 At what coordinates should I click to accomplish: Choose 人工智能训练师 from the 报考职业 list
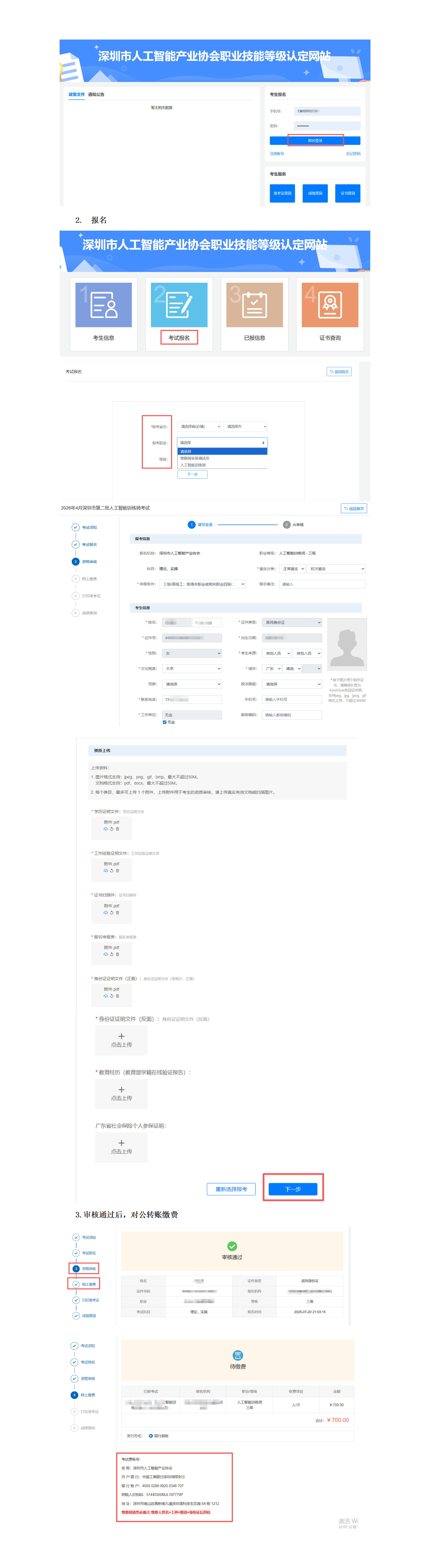pyautogui.click(x=222, y=465)
